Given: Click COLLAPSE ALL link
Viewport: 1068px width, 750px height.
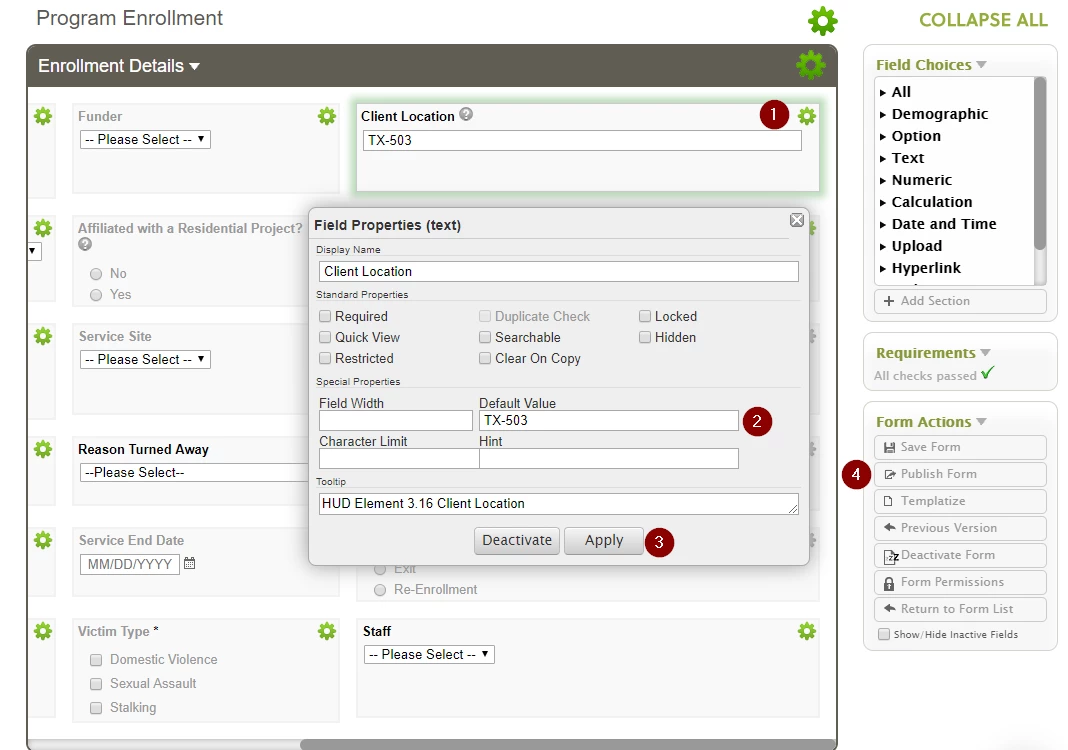Looking at the screenshot, I should click(983, 20).
